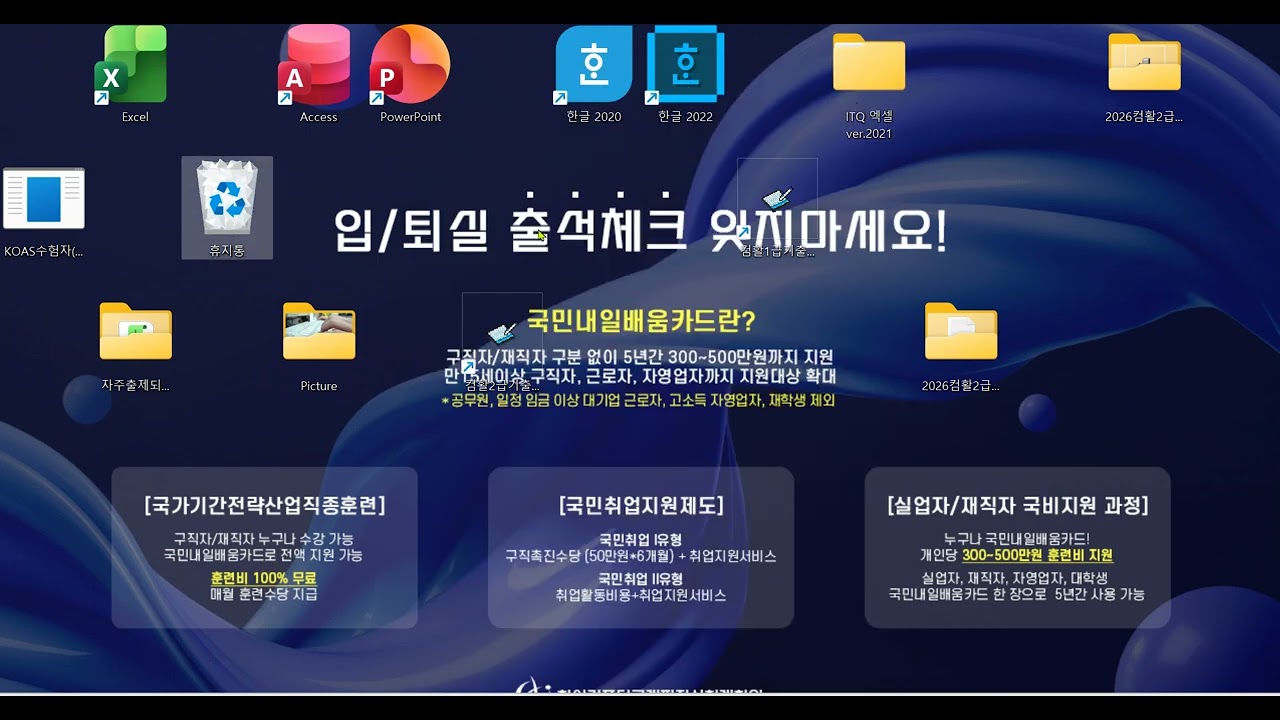Select the 컴활1급기출 shortcut icon

pyautogui.click(x=777, y=200)
